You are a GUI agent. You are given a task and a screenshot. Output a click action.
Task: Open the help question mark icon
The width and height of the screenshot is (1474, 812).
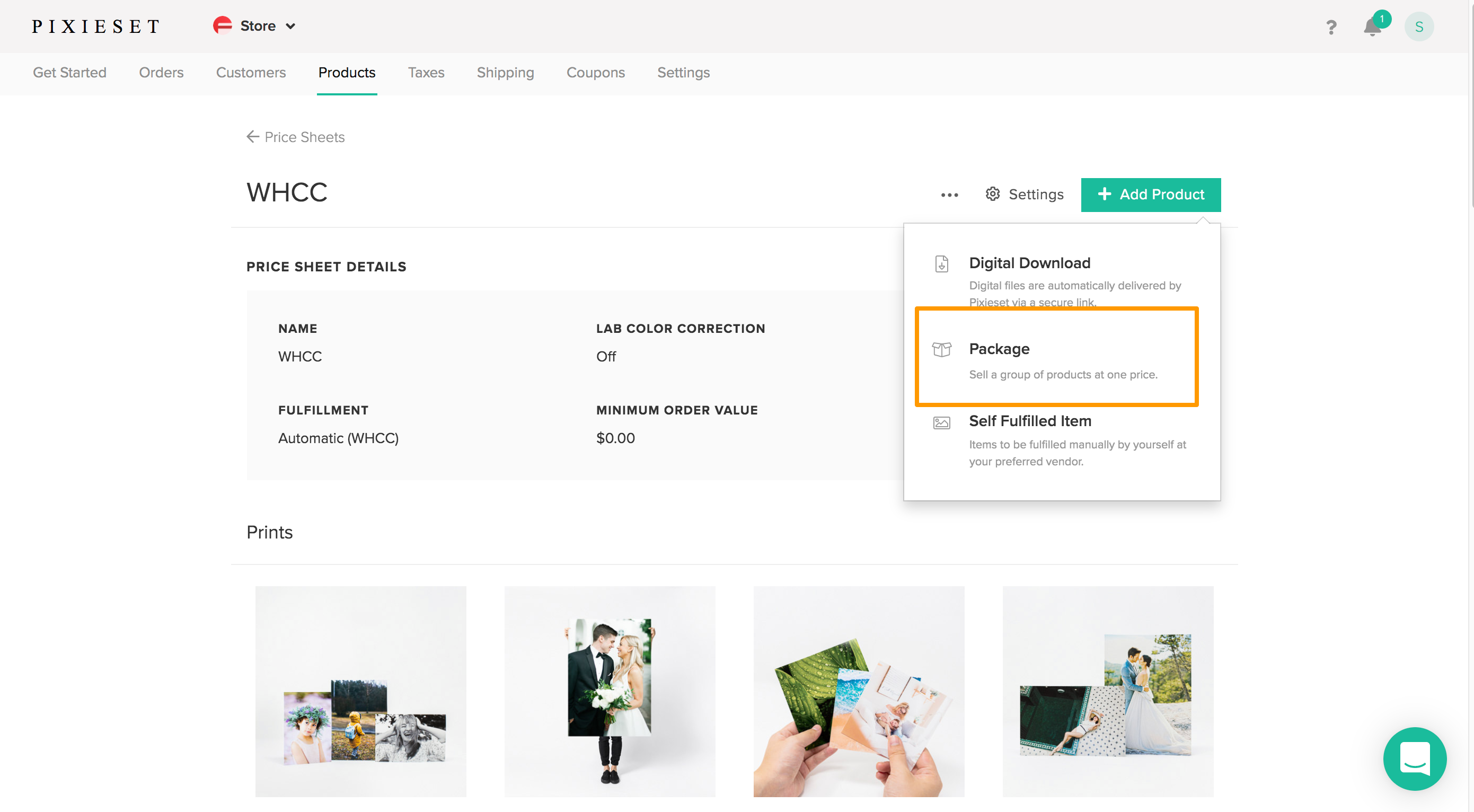[x=1331, y=27]
